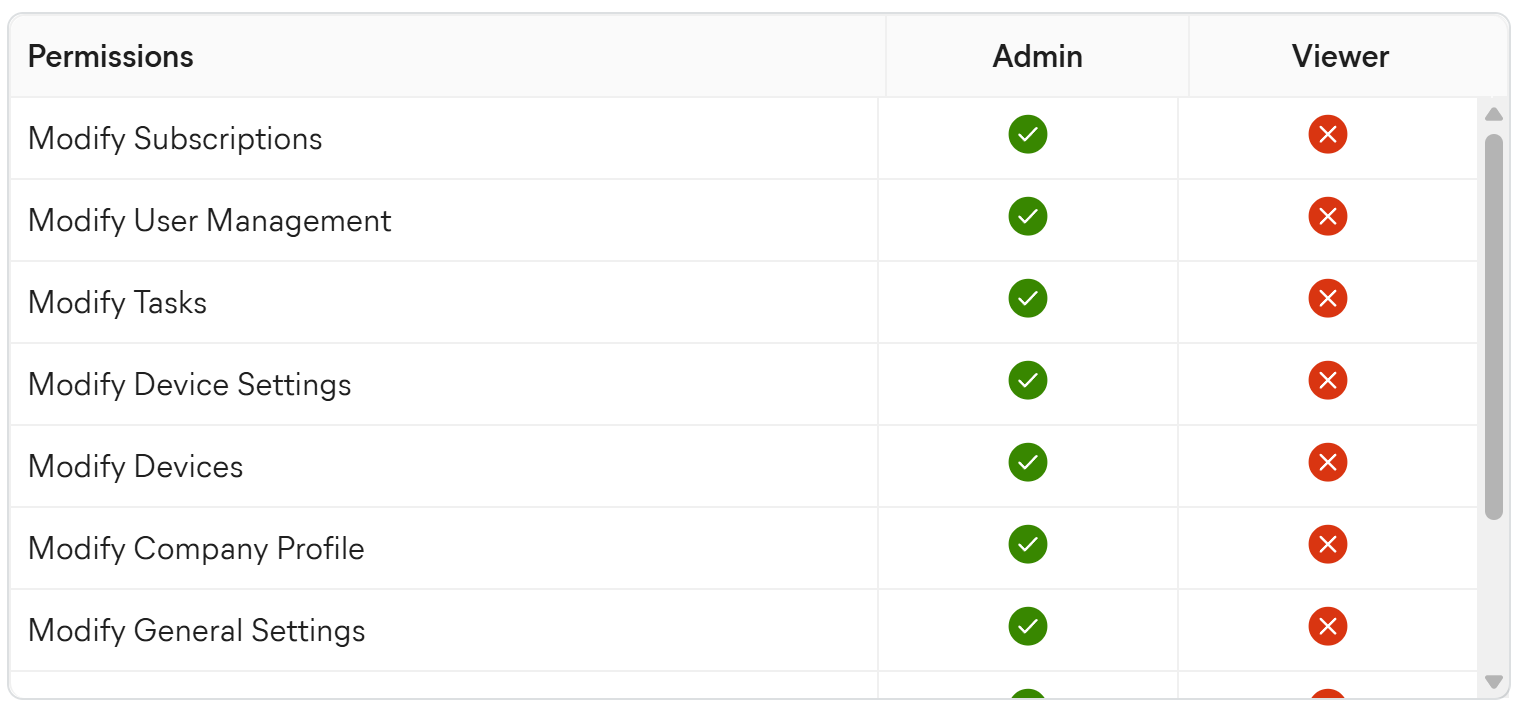Click Viewer red X for Modify Devices
Image resolution: width=1517 pixels, height=707 pixels.
(1327, 462)
